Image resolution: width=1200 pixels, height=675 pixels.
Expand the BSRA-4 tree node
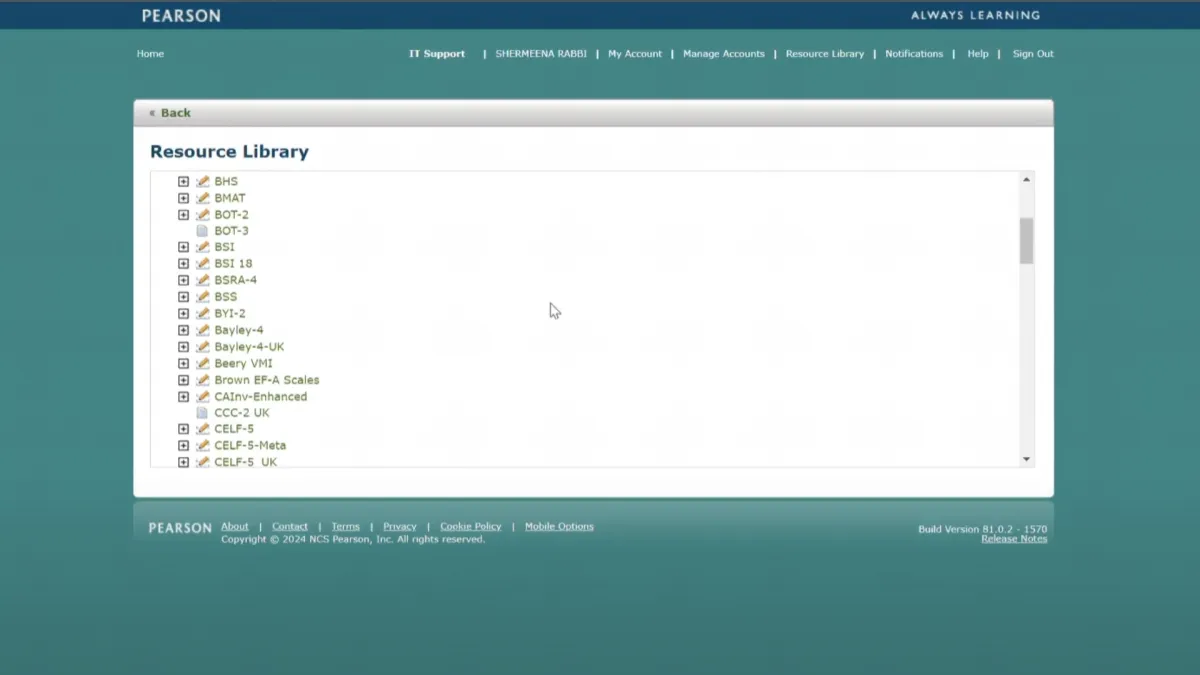pyautogui.click(x=183, y=280)
